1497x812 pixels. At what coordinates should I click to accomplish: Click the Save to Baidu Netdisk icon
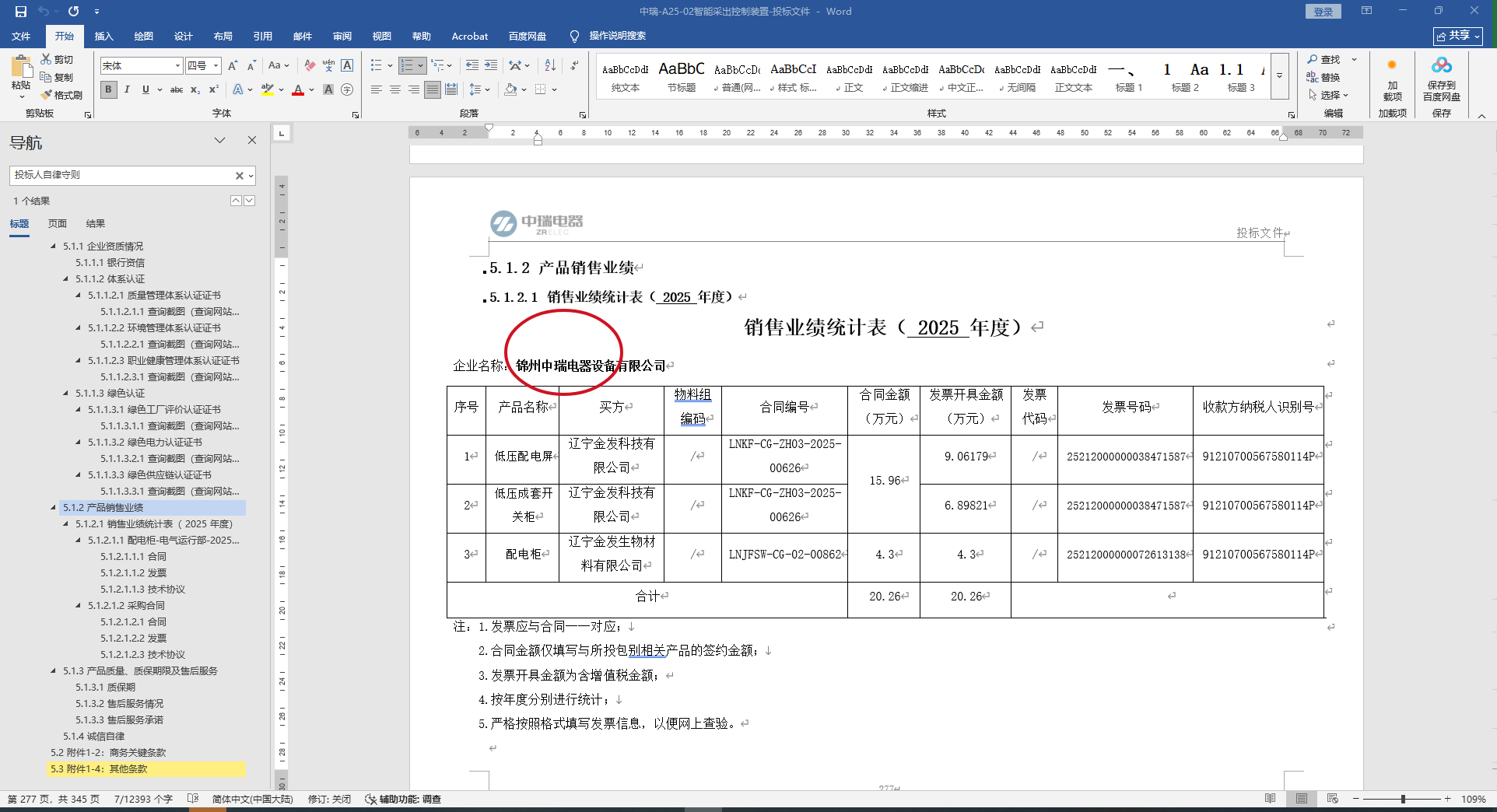(x=1441, y=78)
